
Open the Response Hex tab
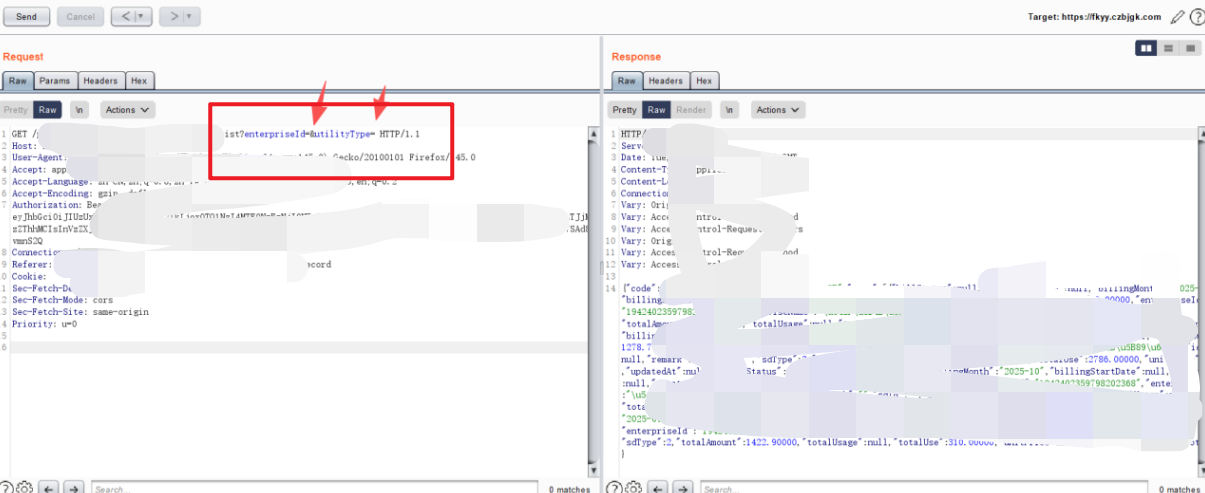tap(704, 81)
